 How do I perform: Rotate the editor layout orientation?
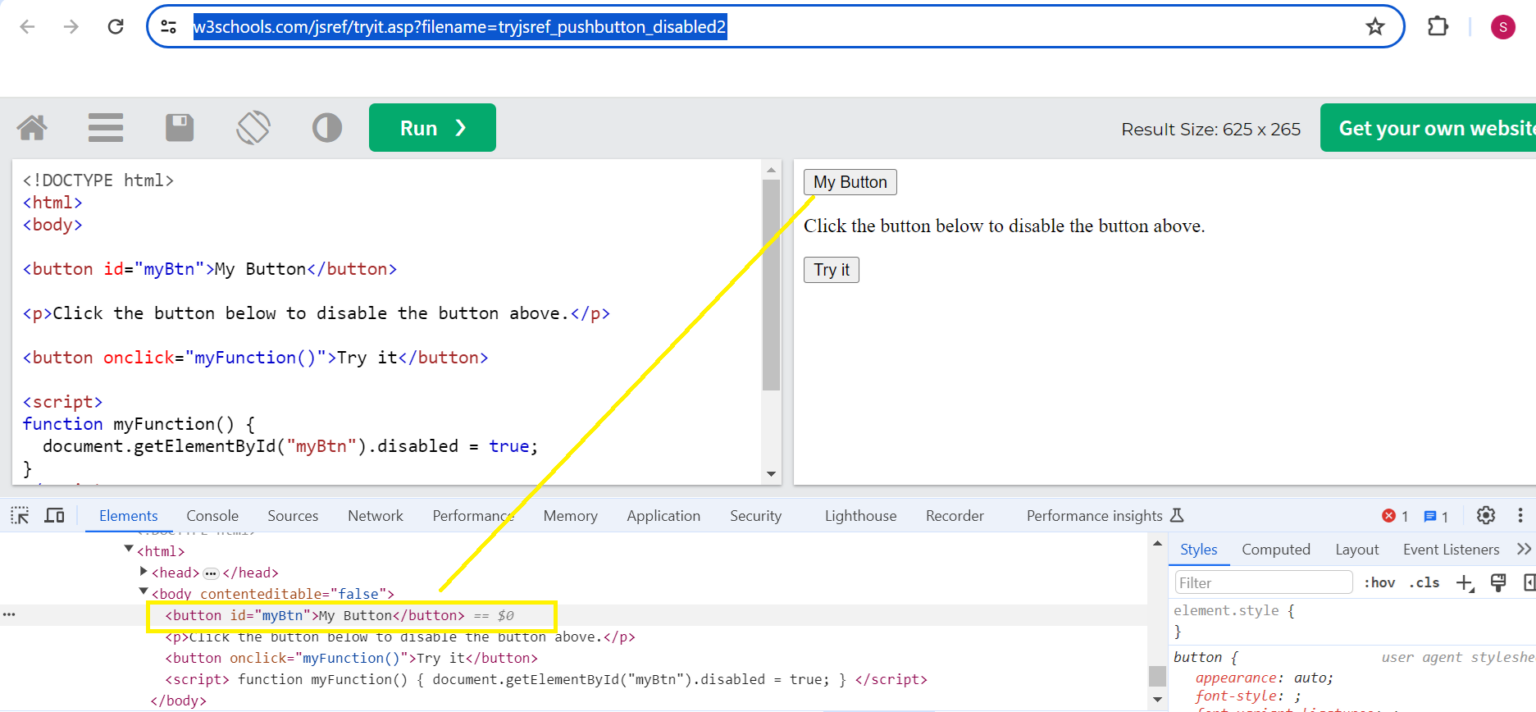tap(254, 128)
